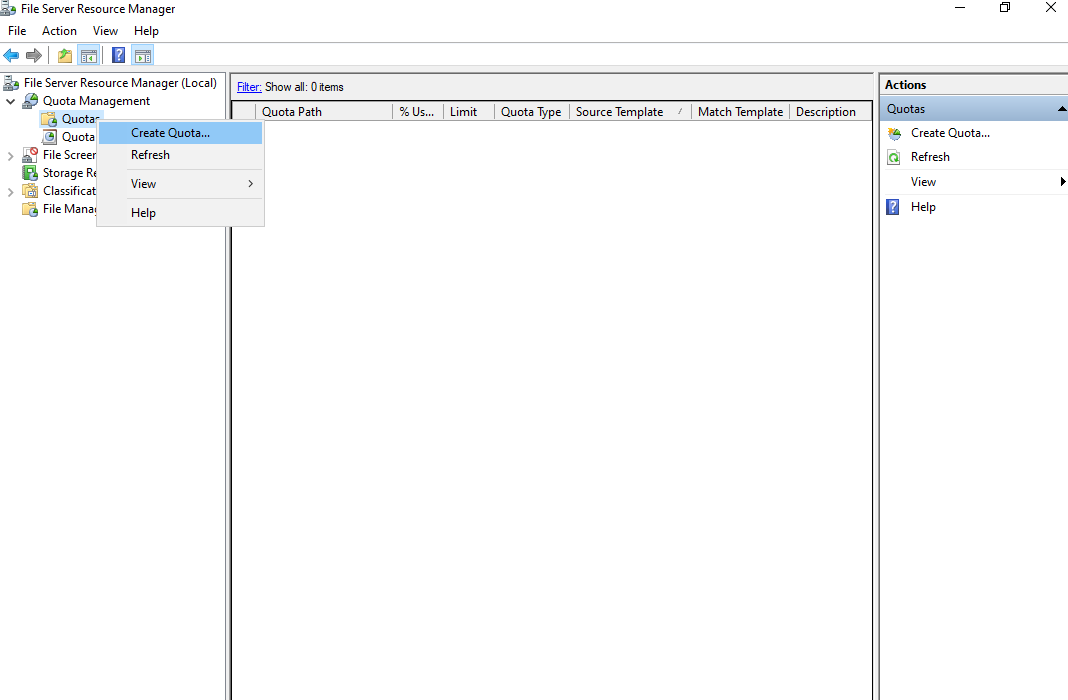Sort by the Limit column header

pyautogui.click(x=469, y=112)
